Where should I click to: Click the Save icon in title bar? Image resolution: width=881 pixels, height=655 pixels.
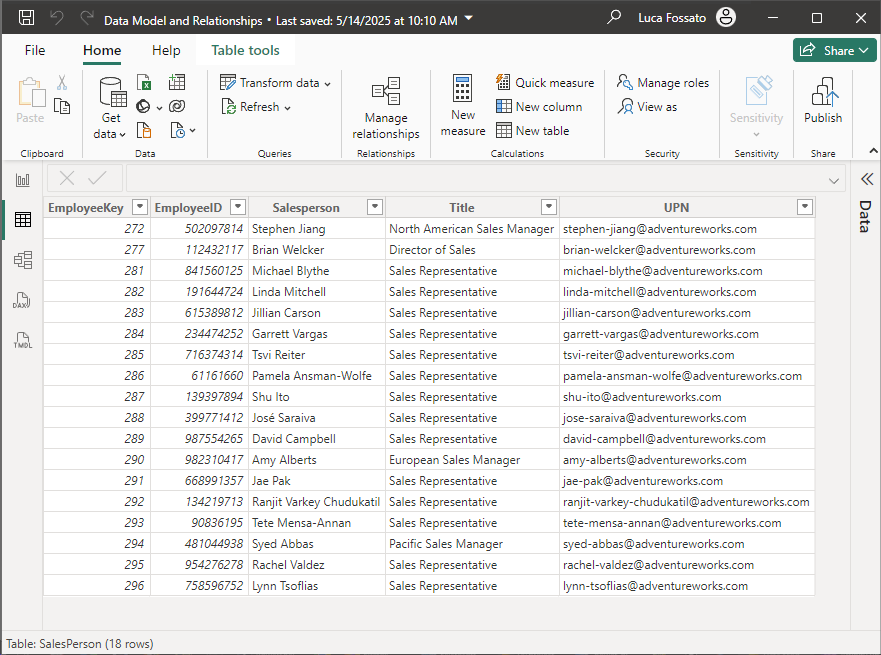(x=26, y=18)
